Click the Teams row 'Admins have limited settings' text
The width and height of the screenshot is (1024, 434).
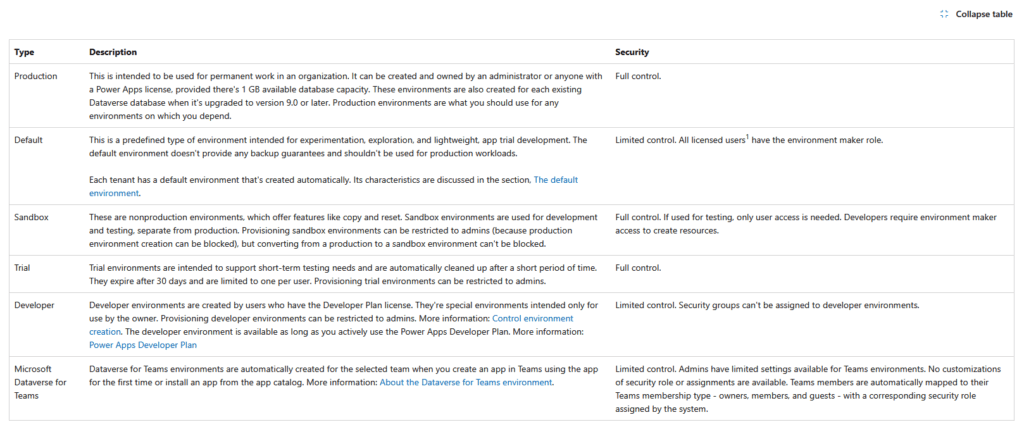click(789, 369)
